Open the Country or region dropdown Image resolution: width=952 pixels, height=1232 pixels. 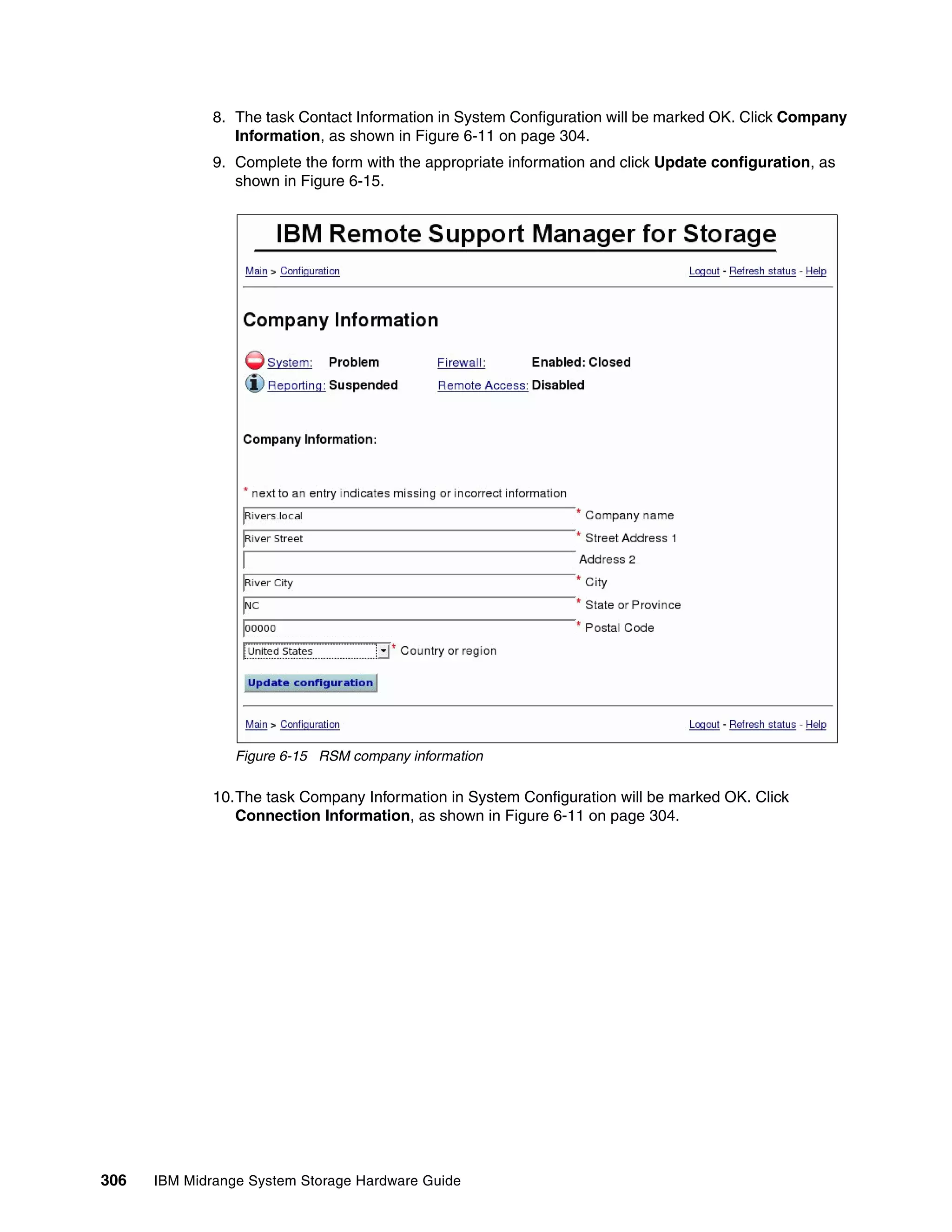pos(317,651)
